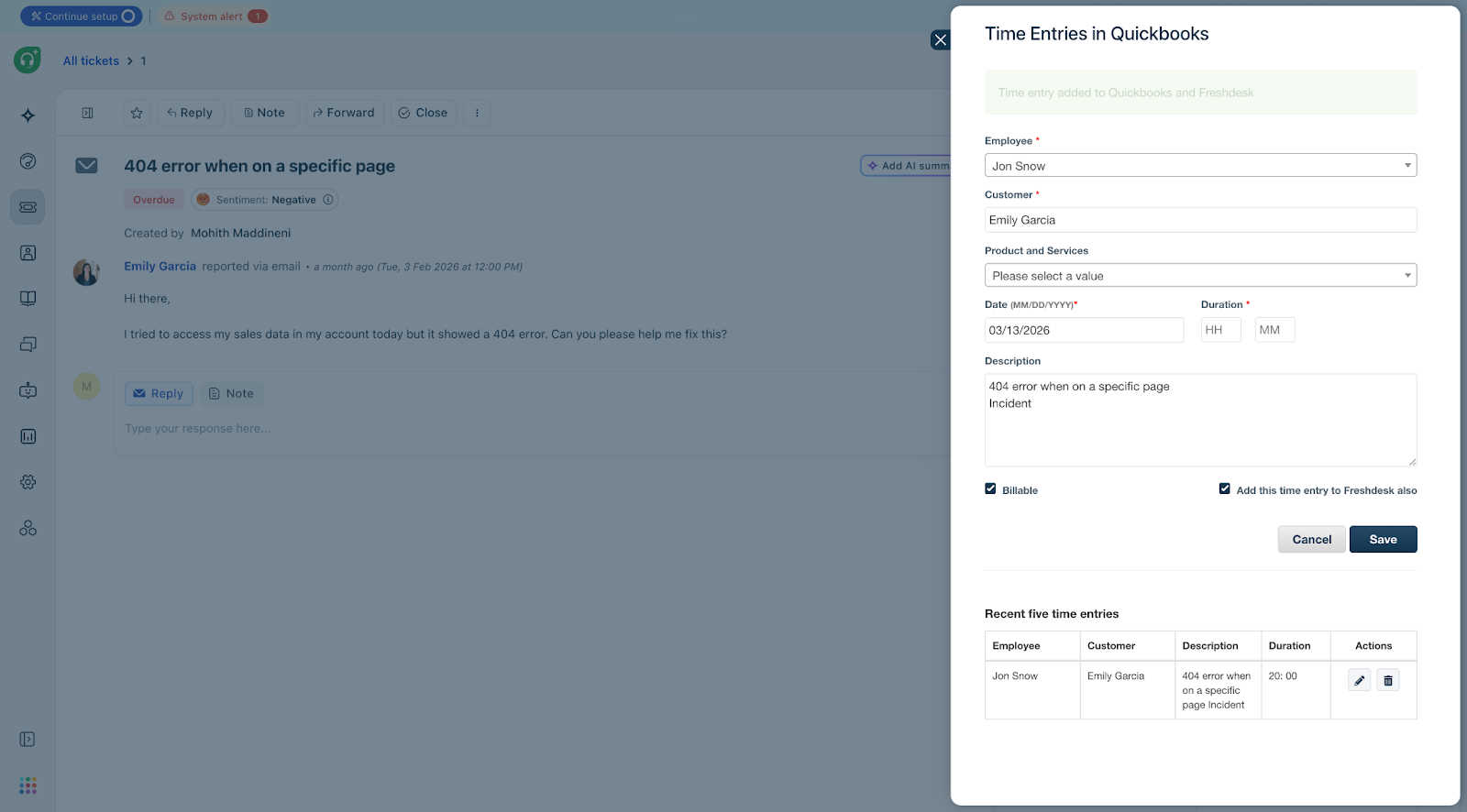The image size is (1467, 812).
Task: Open the System alert notification
Action: tap(215, 16)
